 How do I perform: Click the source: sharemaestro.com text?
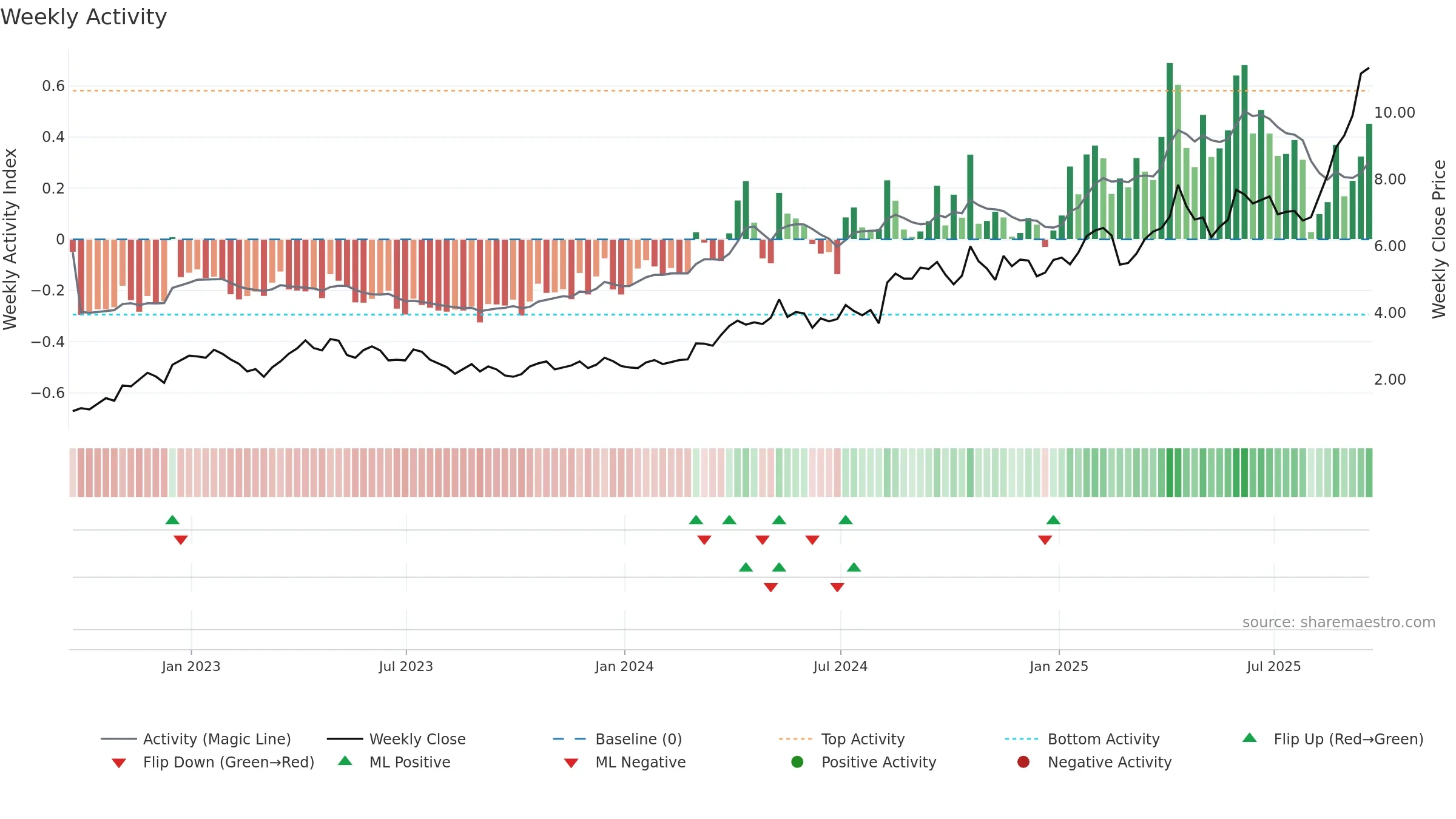click(1339, 622)
